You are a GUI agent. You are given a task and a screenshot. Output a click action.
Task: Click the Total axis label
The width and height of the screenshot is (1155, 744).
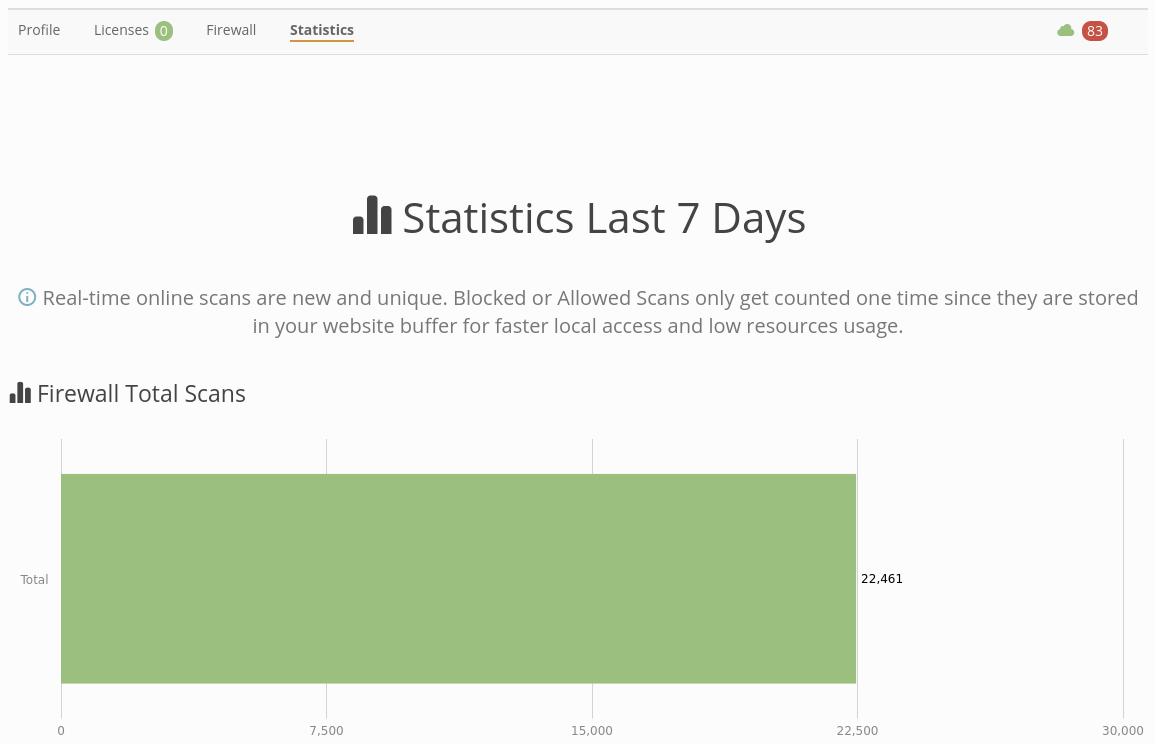pos(34,579)
